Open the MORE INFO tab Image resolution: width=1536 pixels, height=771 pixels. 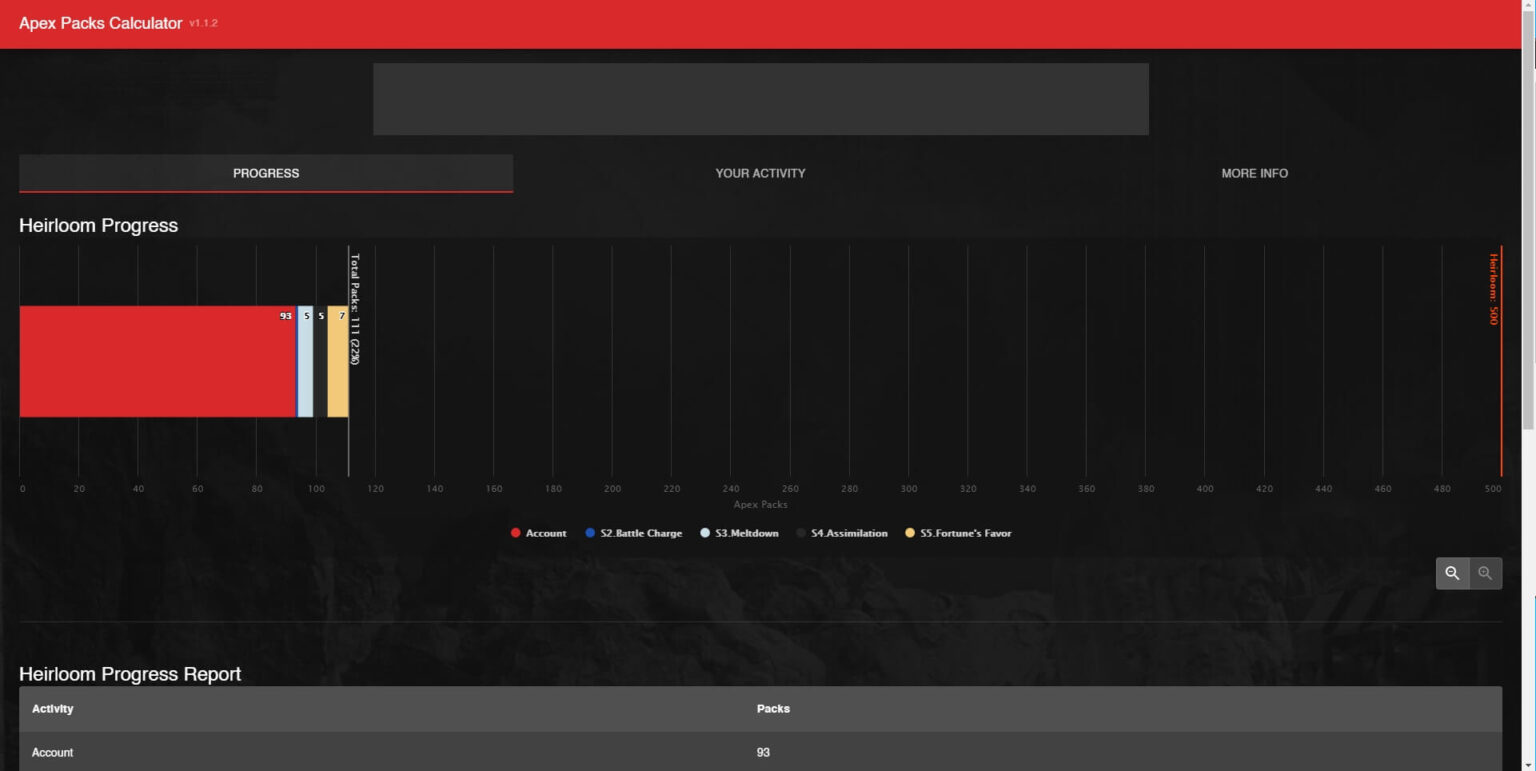click(1254, 172)
